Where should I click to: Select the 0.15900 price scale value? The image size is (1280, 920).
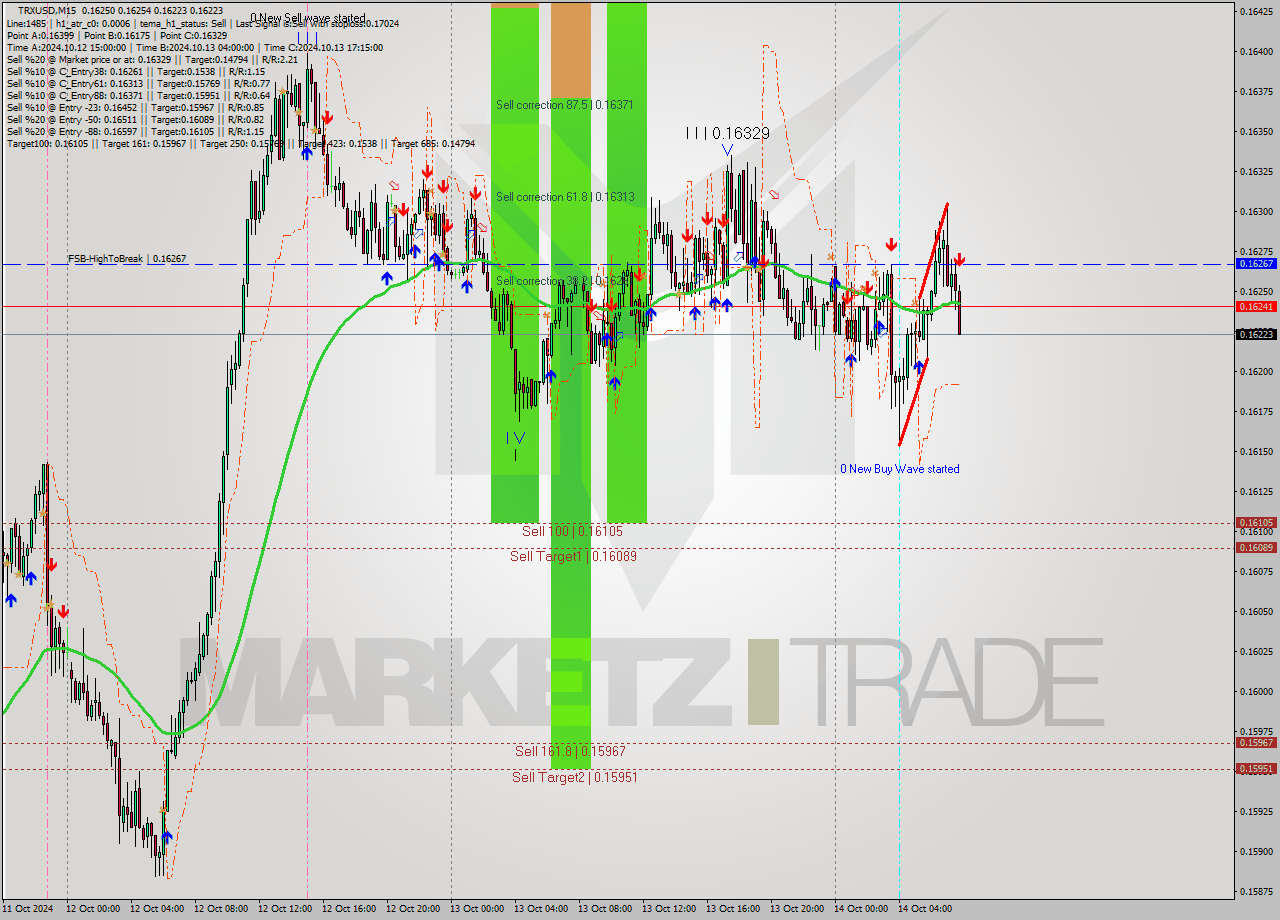(1256, 851)
